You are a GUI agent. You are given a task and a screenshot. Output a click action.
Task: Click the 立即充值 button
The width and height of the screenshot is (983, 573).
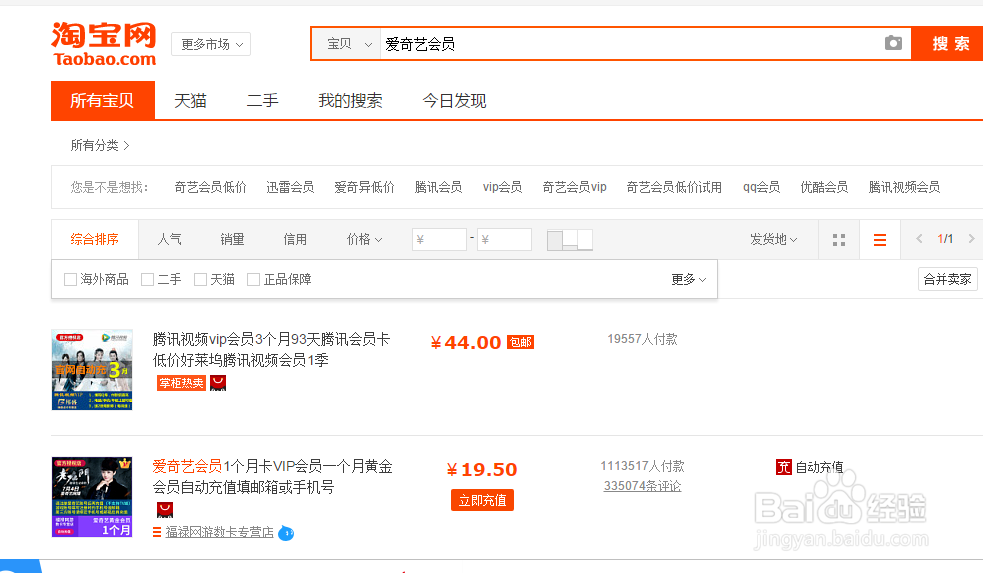(482, 500)
